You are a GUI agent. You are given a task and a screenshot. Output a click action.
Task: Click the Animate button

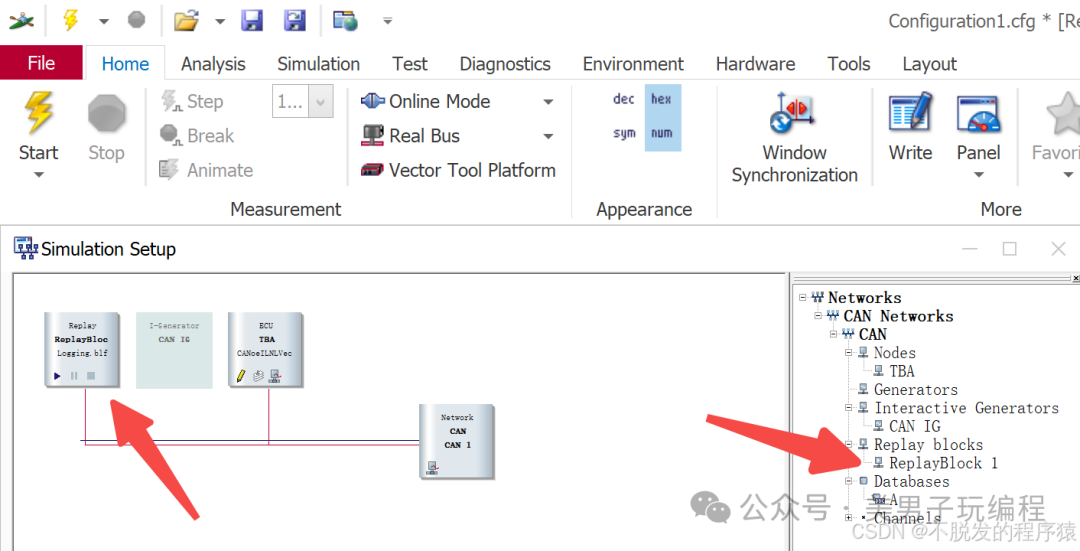206,169
